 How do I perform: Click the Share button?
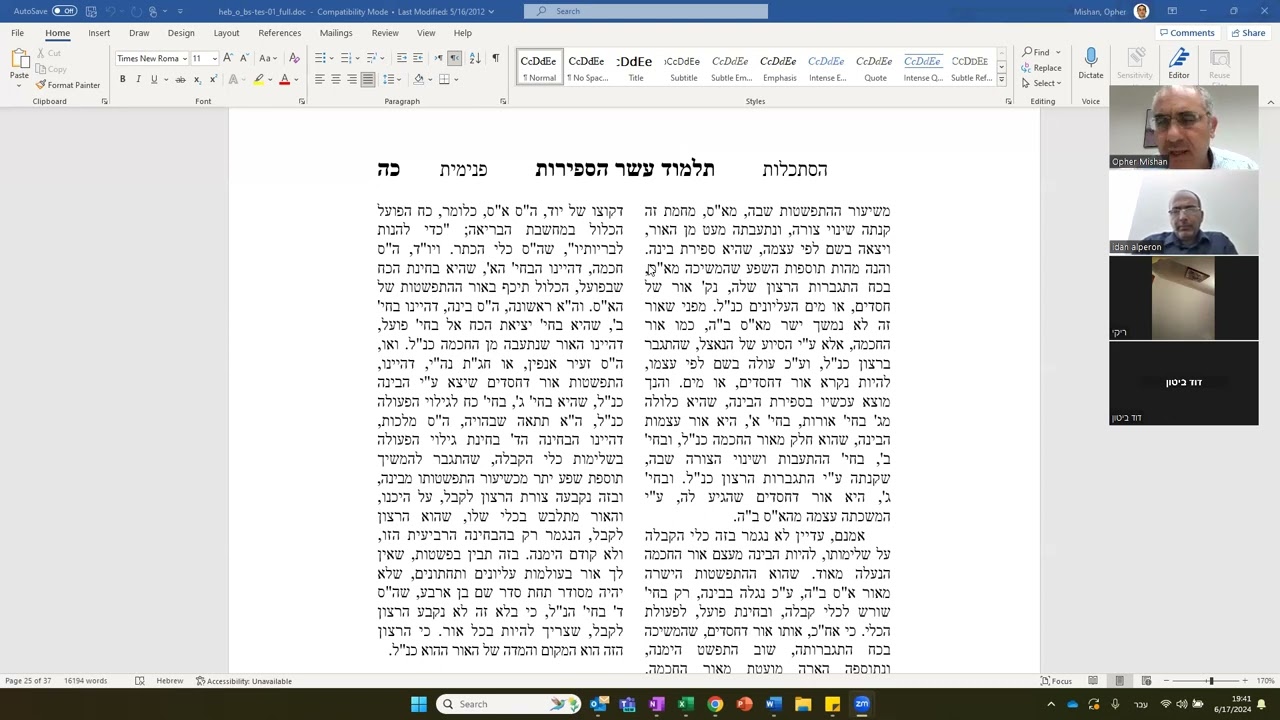[1247, 33]
